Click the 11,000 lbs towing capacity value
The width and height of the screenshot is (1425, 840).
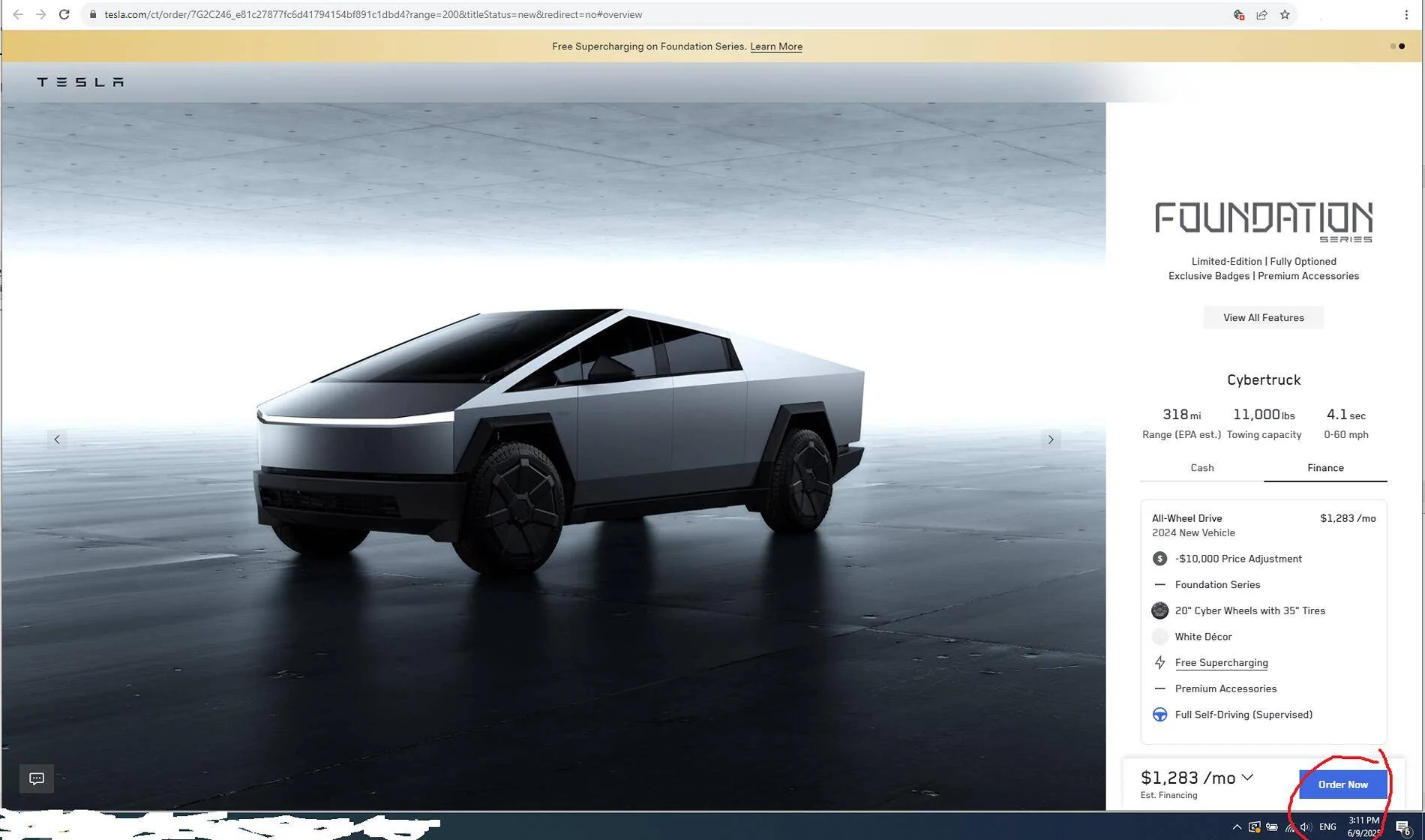[x=1264, y=415]
